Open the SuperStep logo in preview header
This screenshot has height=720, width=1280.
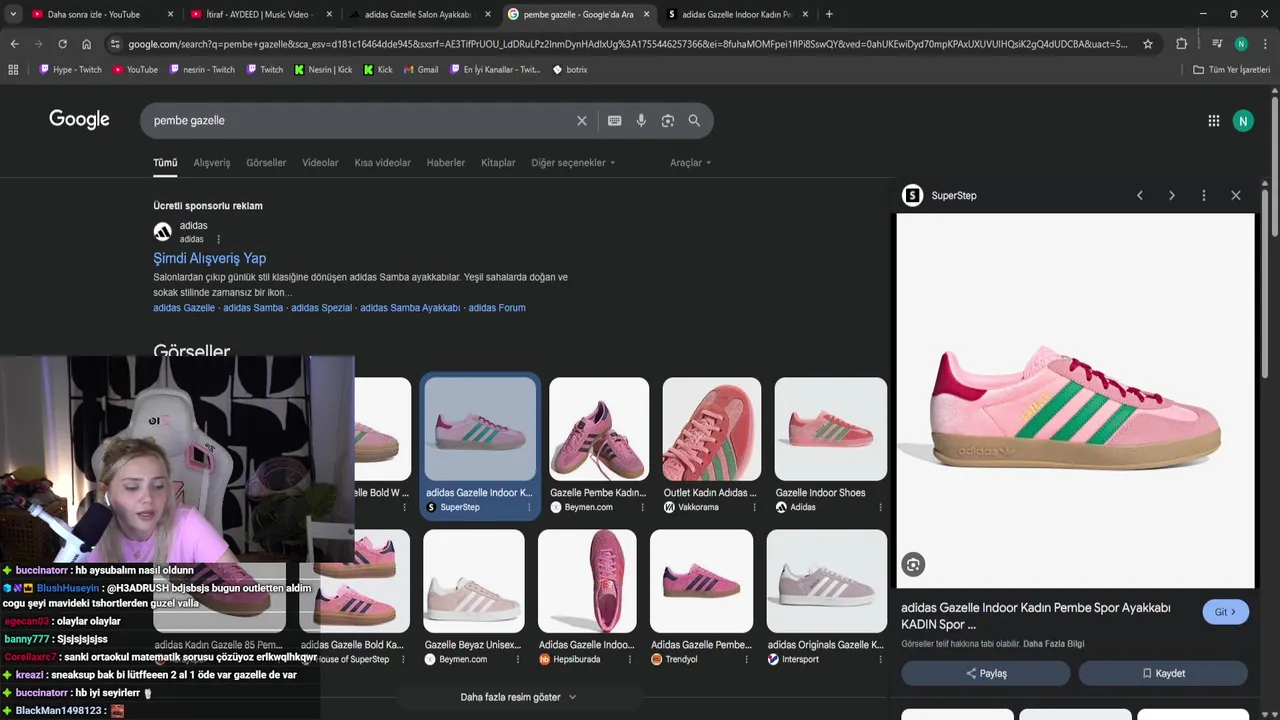912,196
